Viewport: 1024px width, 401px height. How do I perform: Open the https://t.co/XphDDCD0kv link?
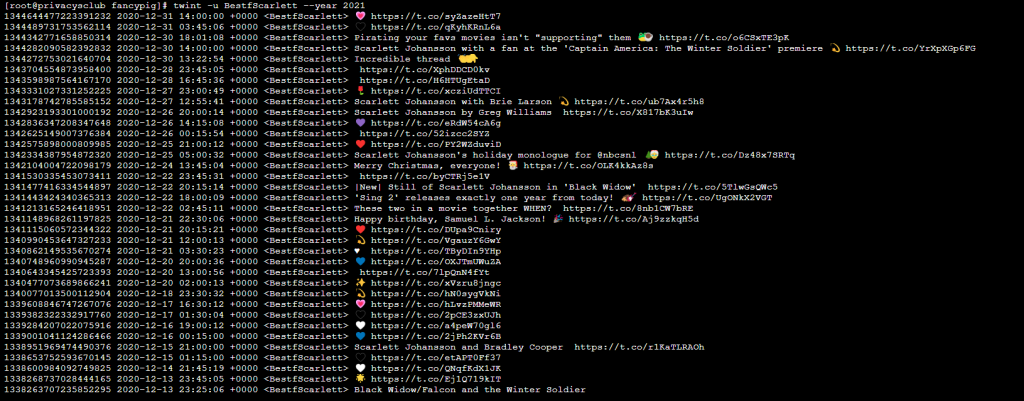click(x=424, y=69)
